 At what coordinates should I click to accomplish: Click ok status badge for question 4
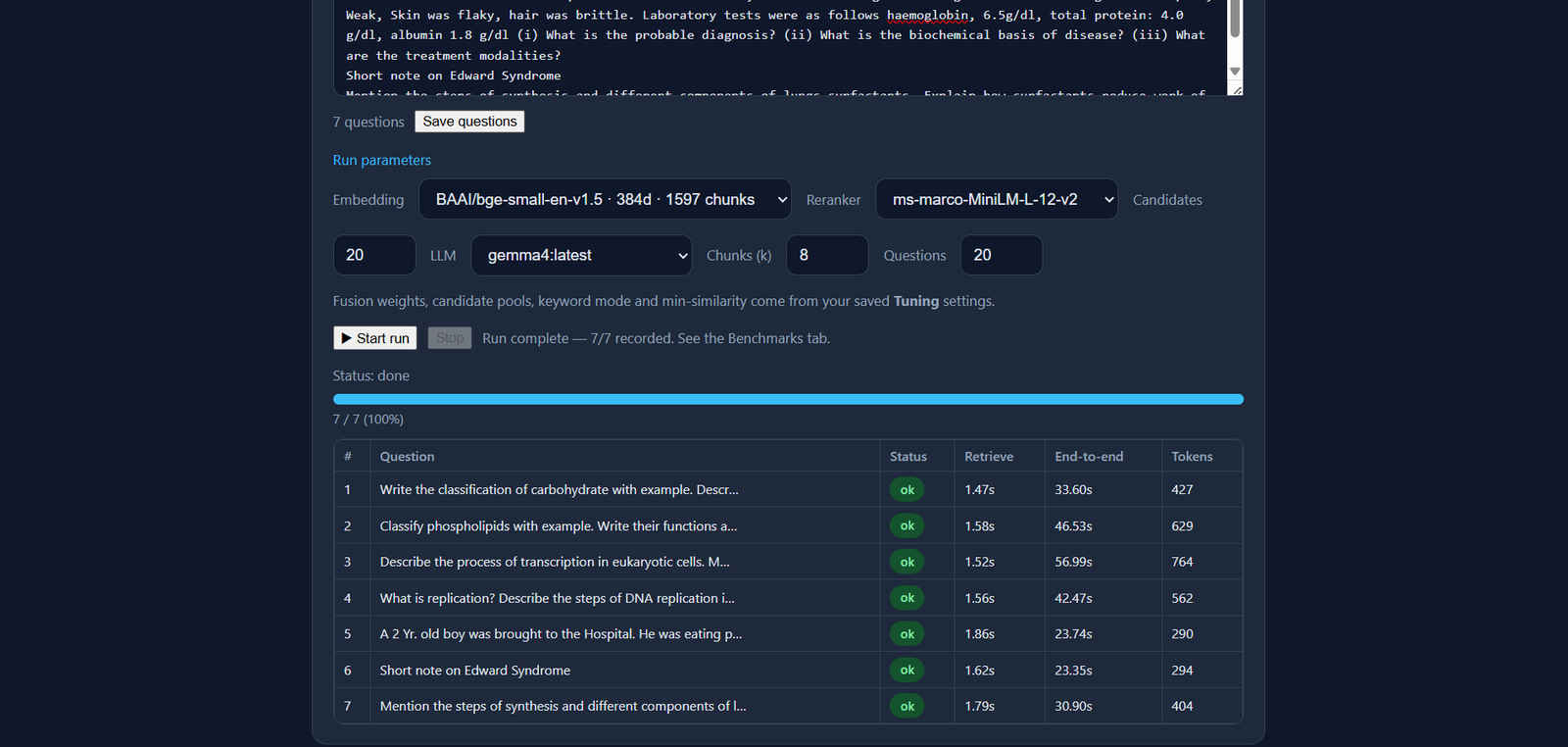click(907, 598)
